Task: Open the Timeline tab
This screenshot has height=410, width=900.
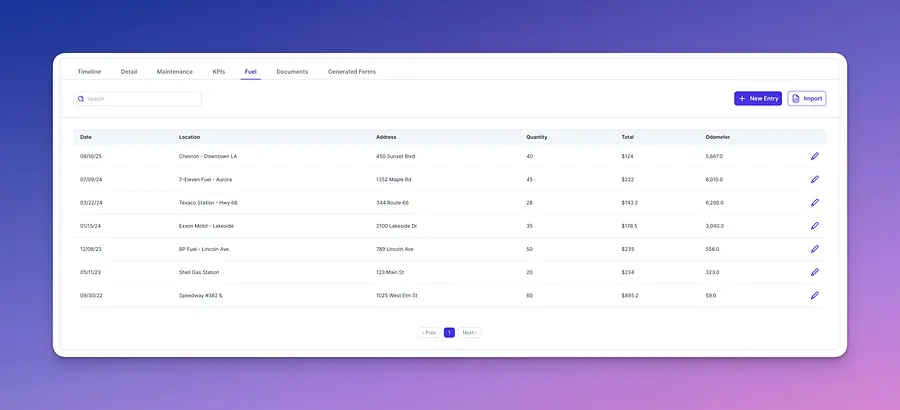Action: tap(89, 72)
